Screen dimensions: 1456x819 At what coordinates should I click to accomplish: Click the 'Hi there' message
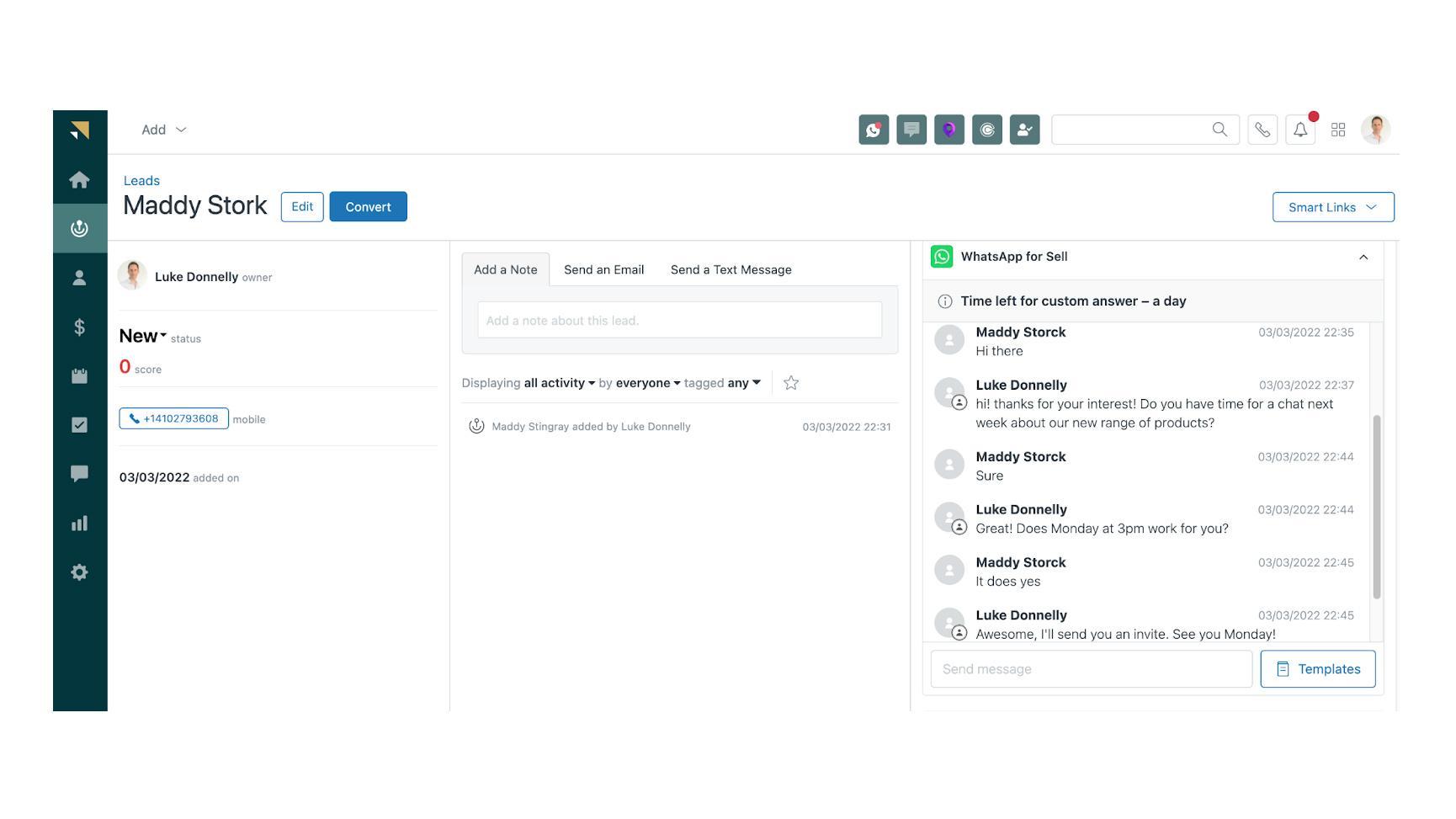(999, 351)
